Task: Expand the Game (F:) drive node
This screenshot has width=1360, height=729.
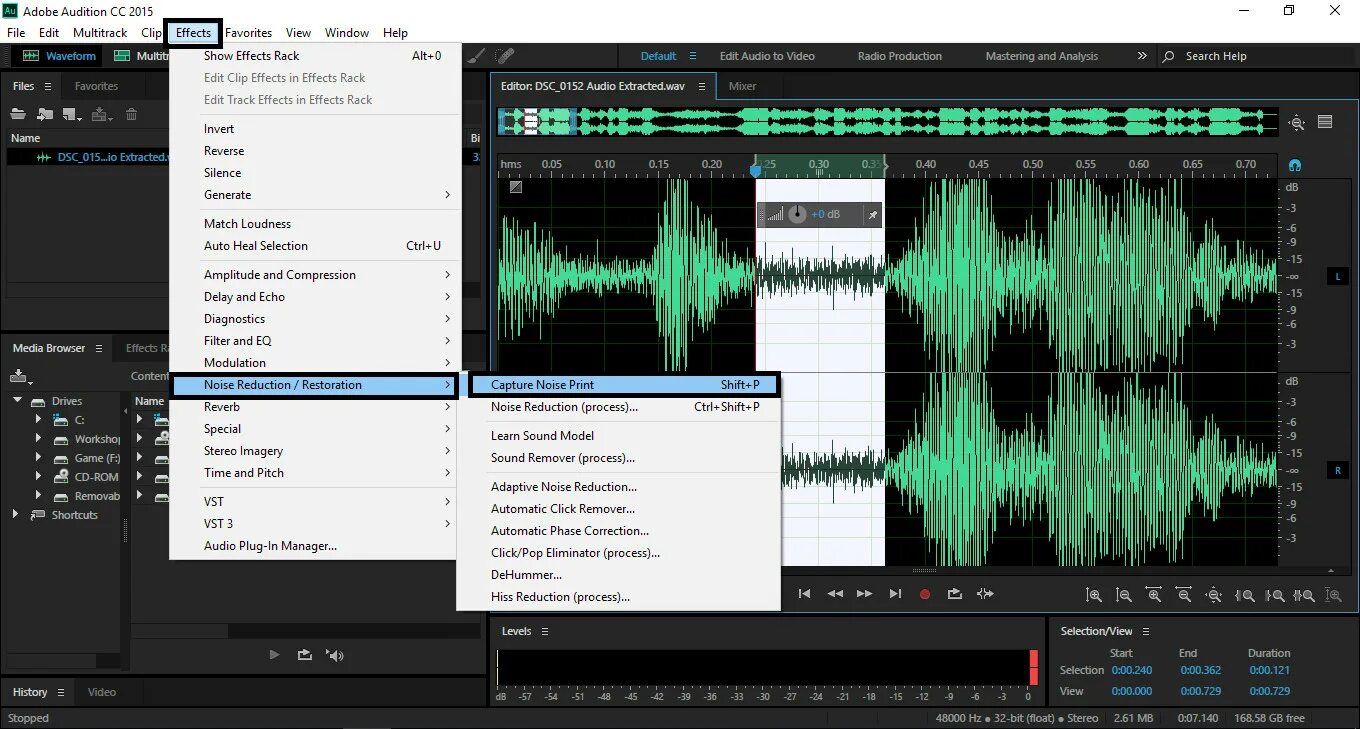Action: (x=38, y=458)
